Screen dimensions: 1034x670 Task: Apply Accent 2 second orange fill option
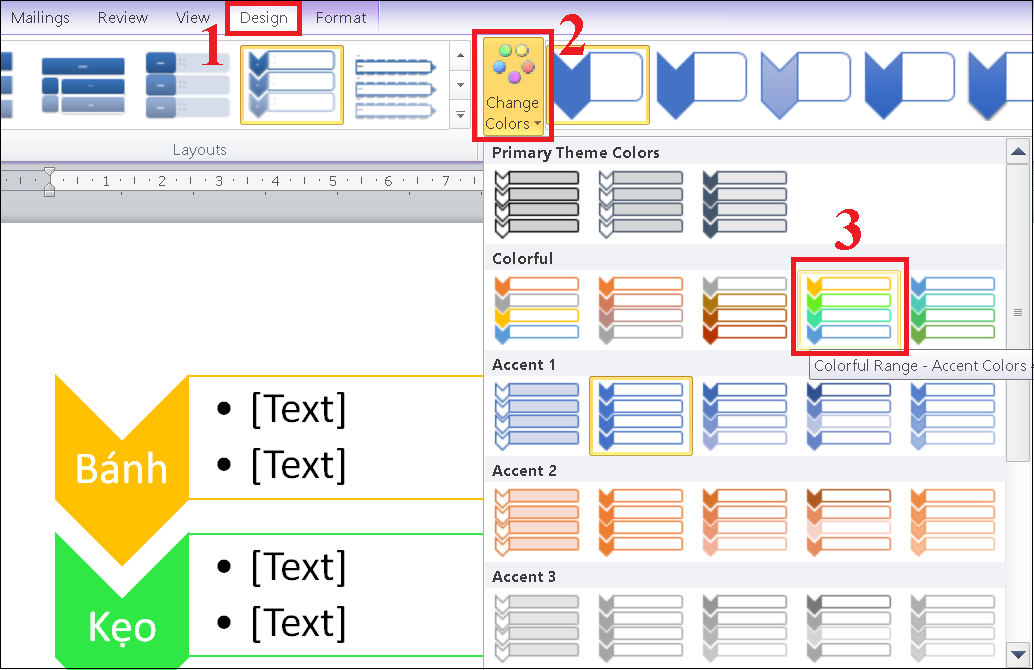pyautogui.click(x=641, y=522)
